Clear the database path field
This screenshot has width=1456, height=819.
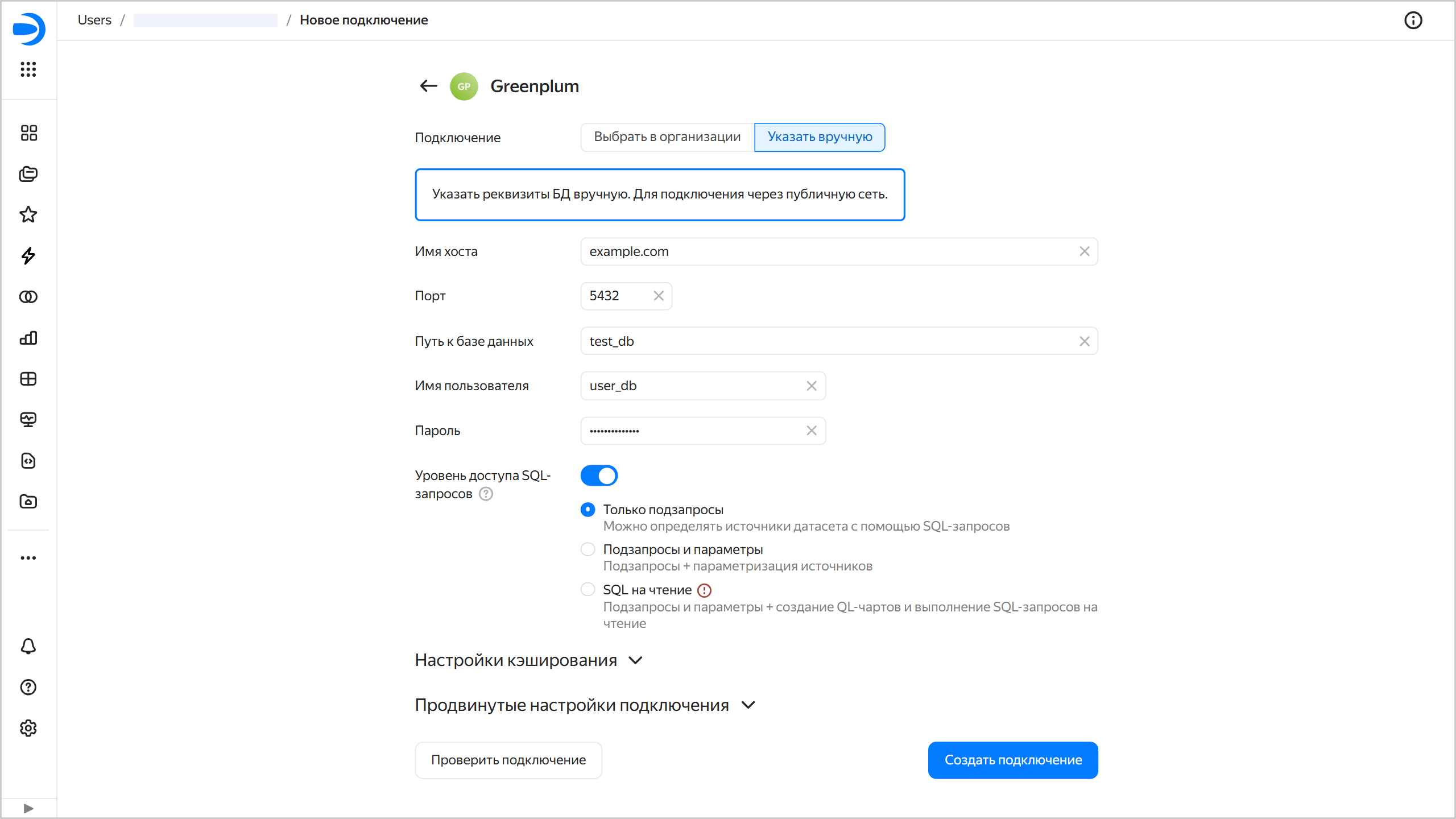pyautogui.click(x=1085, y=341)
